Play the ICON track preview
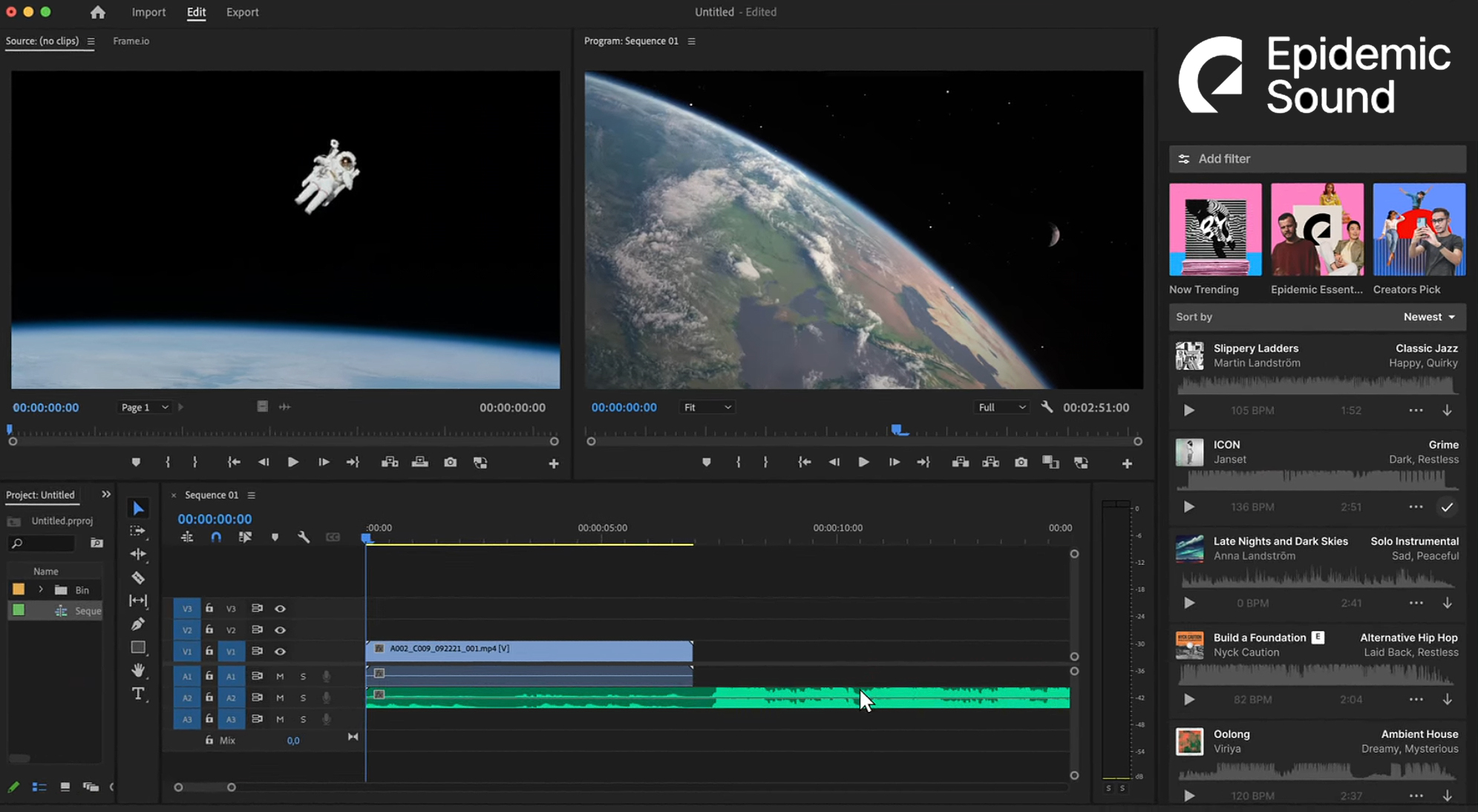Viewport: 1478px width, 812px height. (x=1188, y=507)
